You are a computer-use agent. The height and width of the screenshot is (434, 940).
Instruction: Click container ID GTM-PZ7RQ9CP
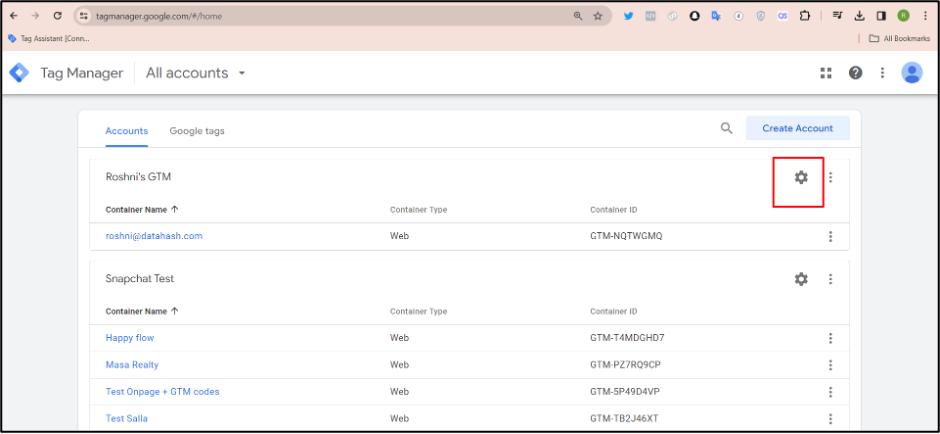point(625,365)
